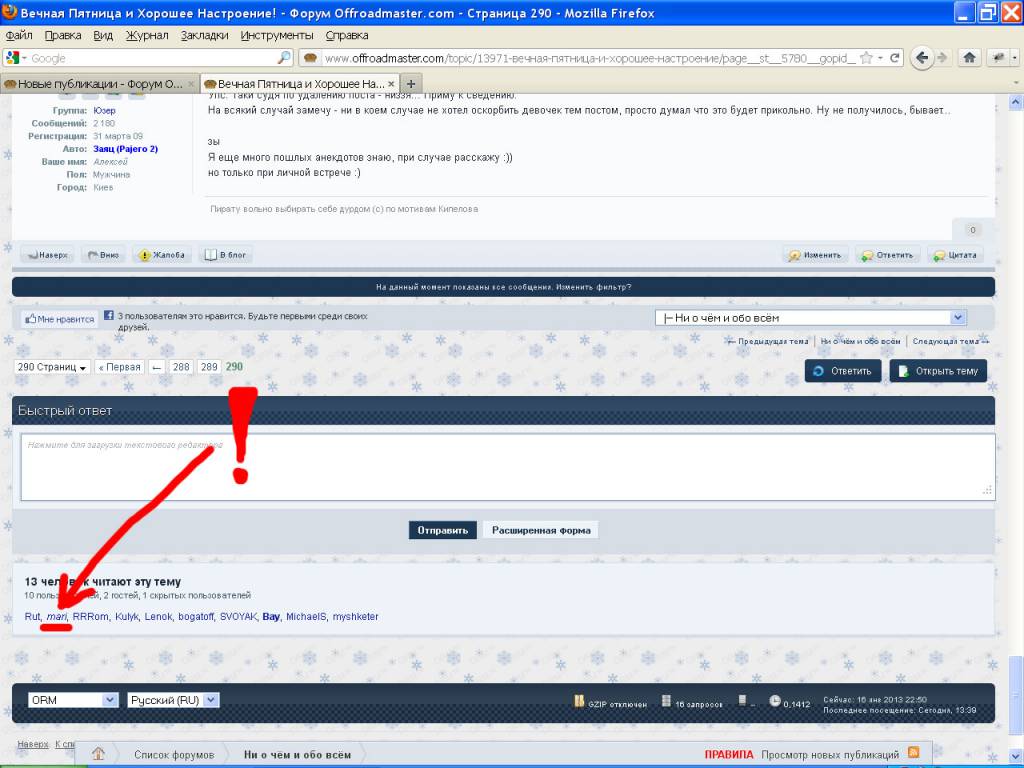Viewport: 1024px width, 768px height.
Task: Click the search magnifier in Google box
Action: (284, 58)
